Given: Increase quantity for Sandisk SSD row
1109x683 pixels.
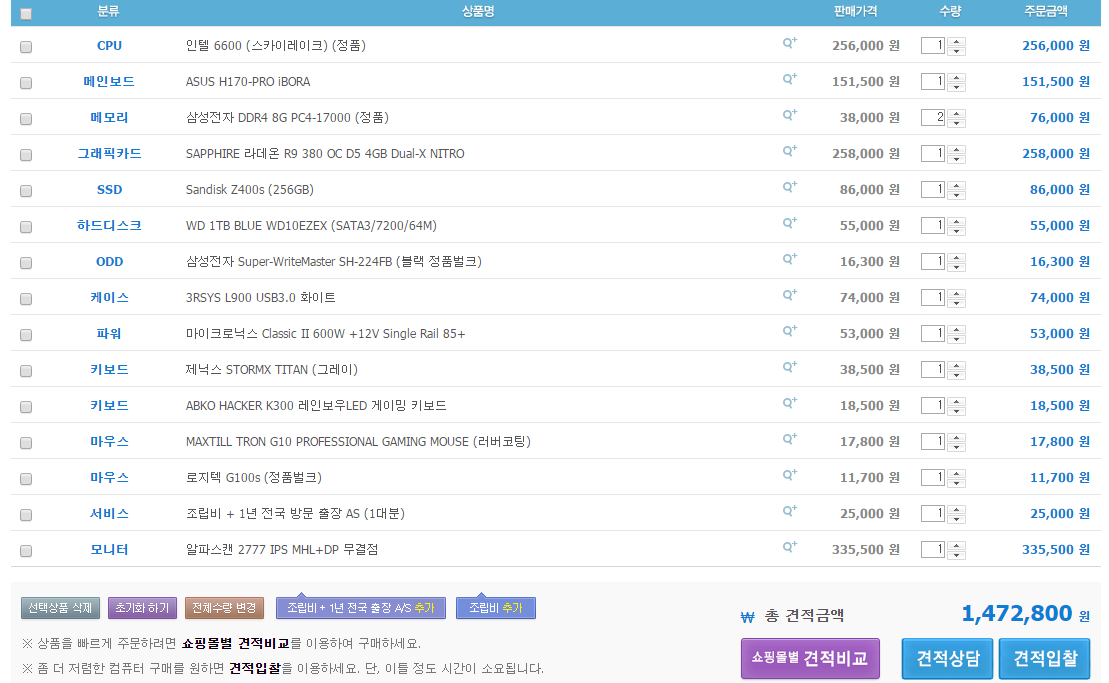Looking at the screenshot, I should pyautogui.click(x=956, y=185).
